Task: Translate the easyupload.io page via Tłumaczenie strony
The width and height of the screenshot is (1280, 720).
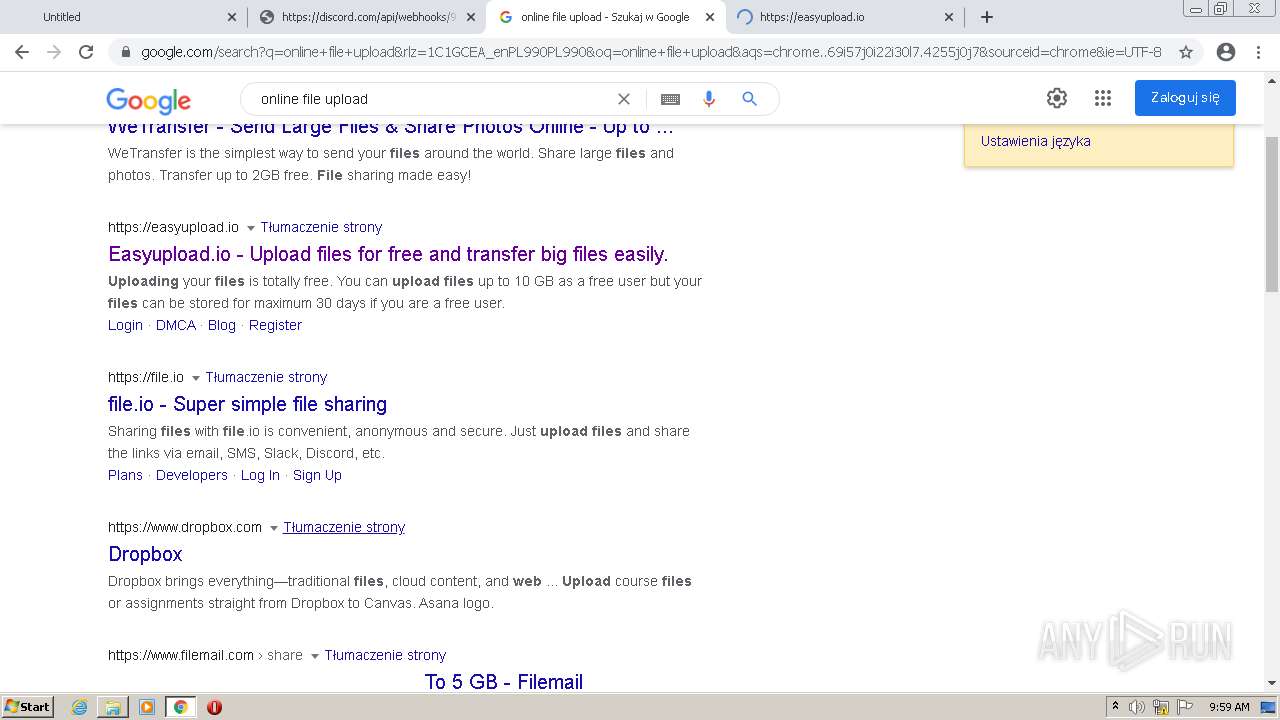Action: click(x=321, y=227)
